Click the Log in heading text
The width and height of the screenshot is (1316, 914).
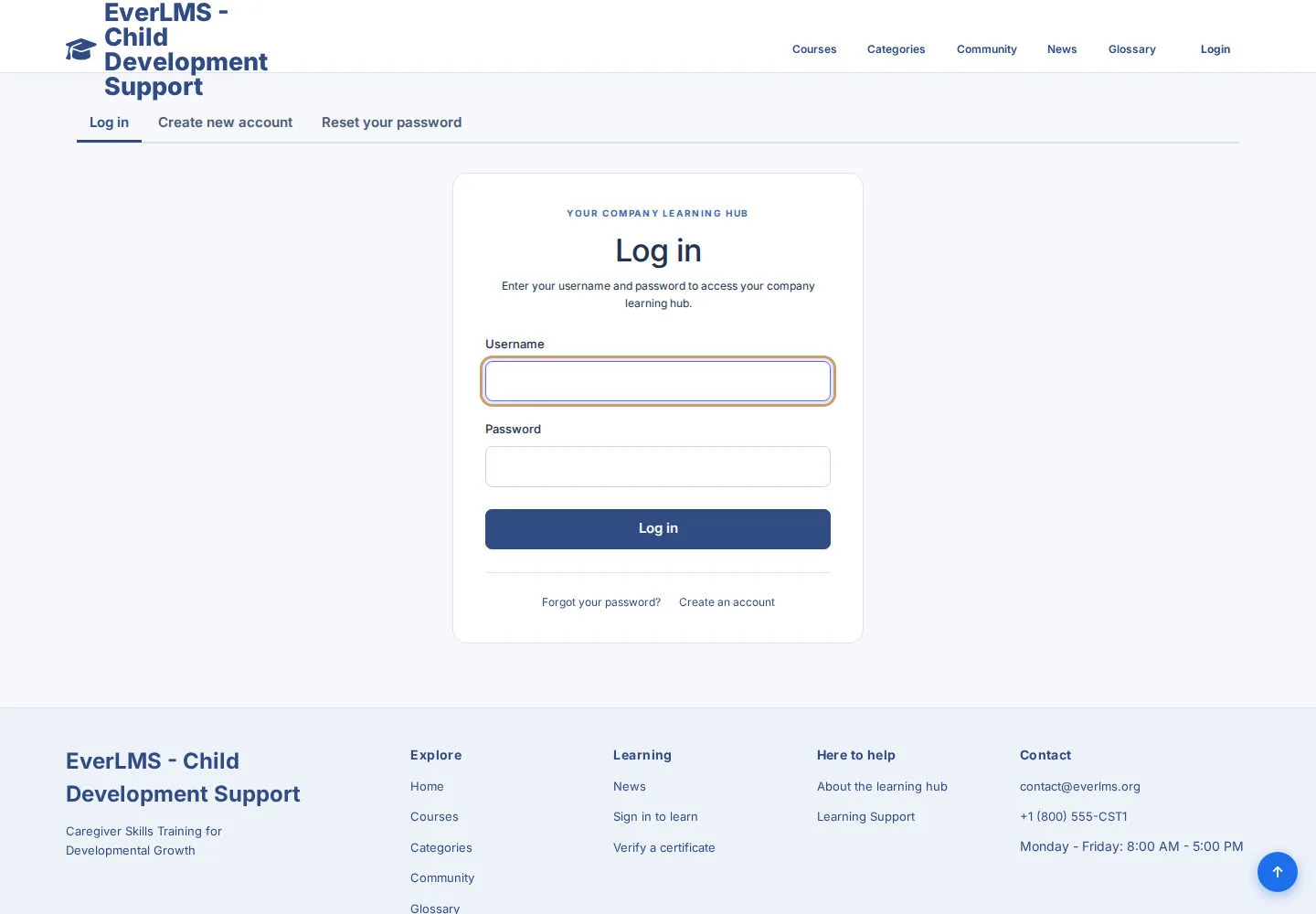tap(658, 250)
